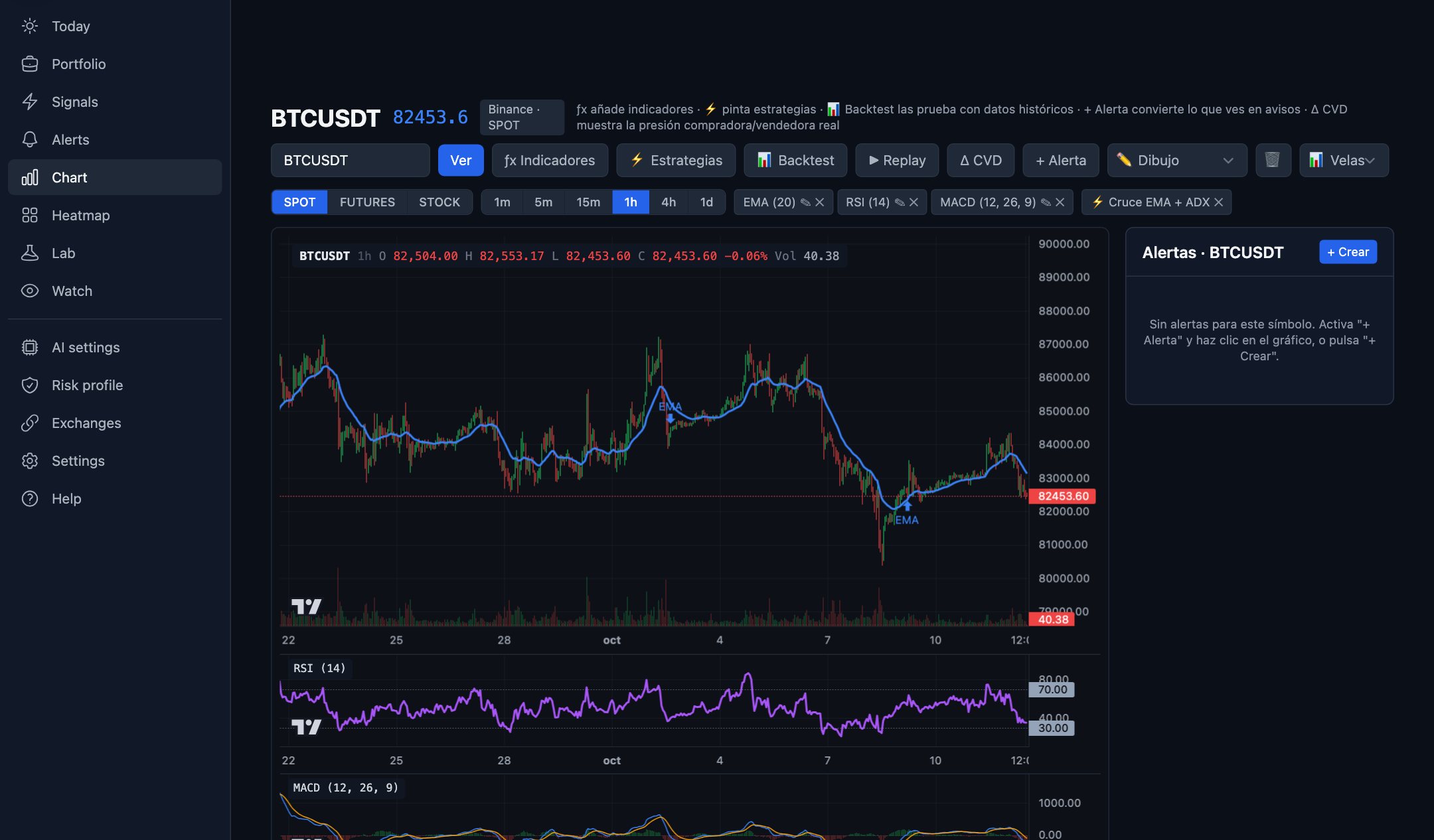Viewport: 1434px width, 840px height.
Task: Click the Signals lightning bolt icon
Action: [x=30, y=102]
